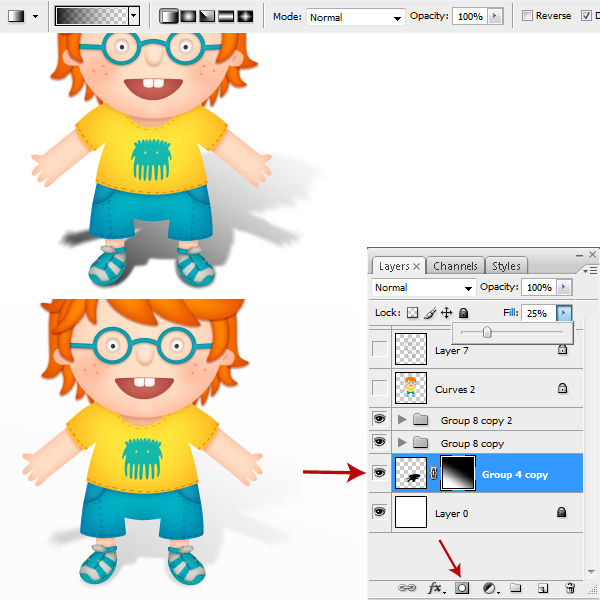Click the Gradient tool preset icon
The height and width of the screenshot is (600, 600).
point(16,16)
